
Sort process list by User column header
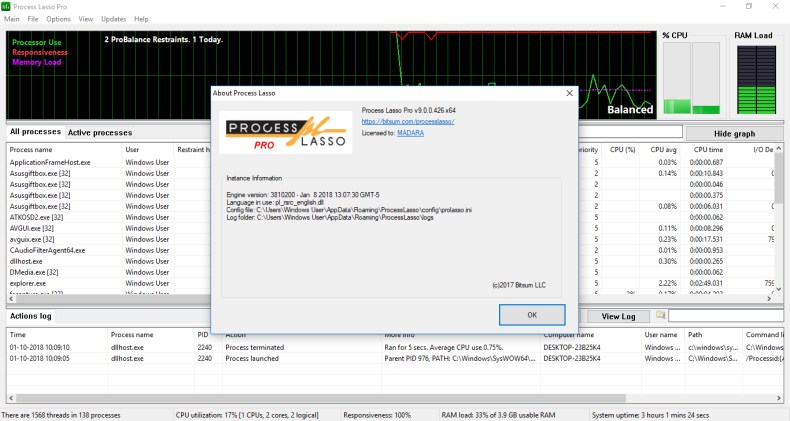pyautogui.click(x=148, y=150)
